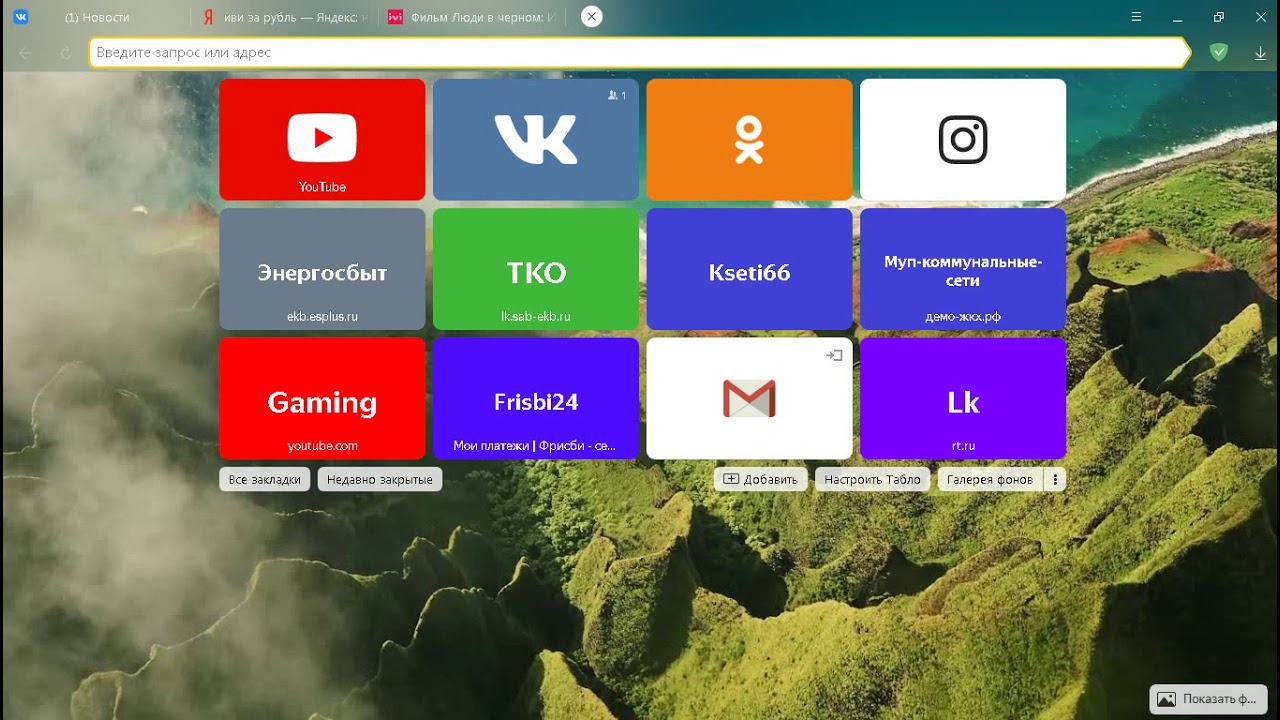Screen dimensions: 1280x720
Task: Open the three-dot background options menu
Action: (x=1055, y=479)
